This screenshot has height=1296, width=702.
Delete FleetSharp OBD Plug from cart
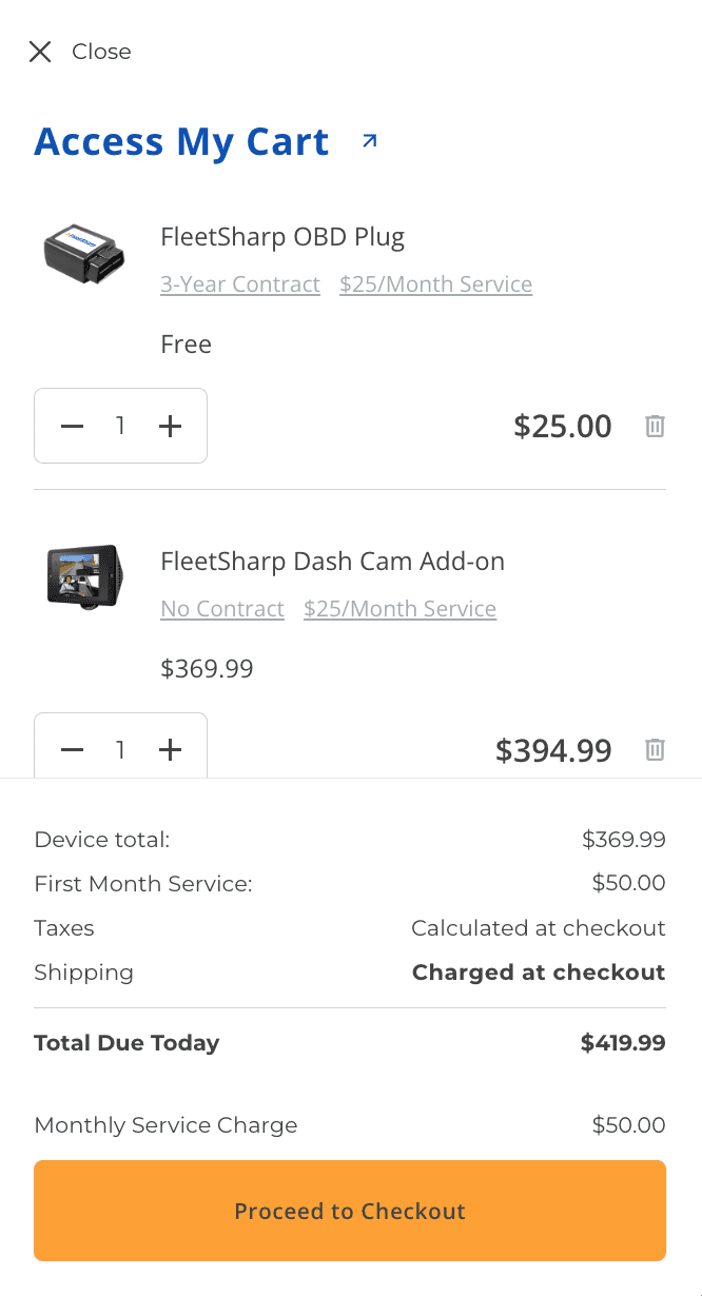point(655,426)
